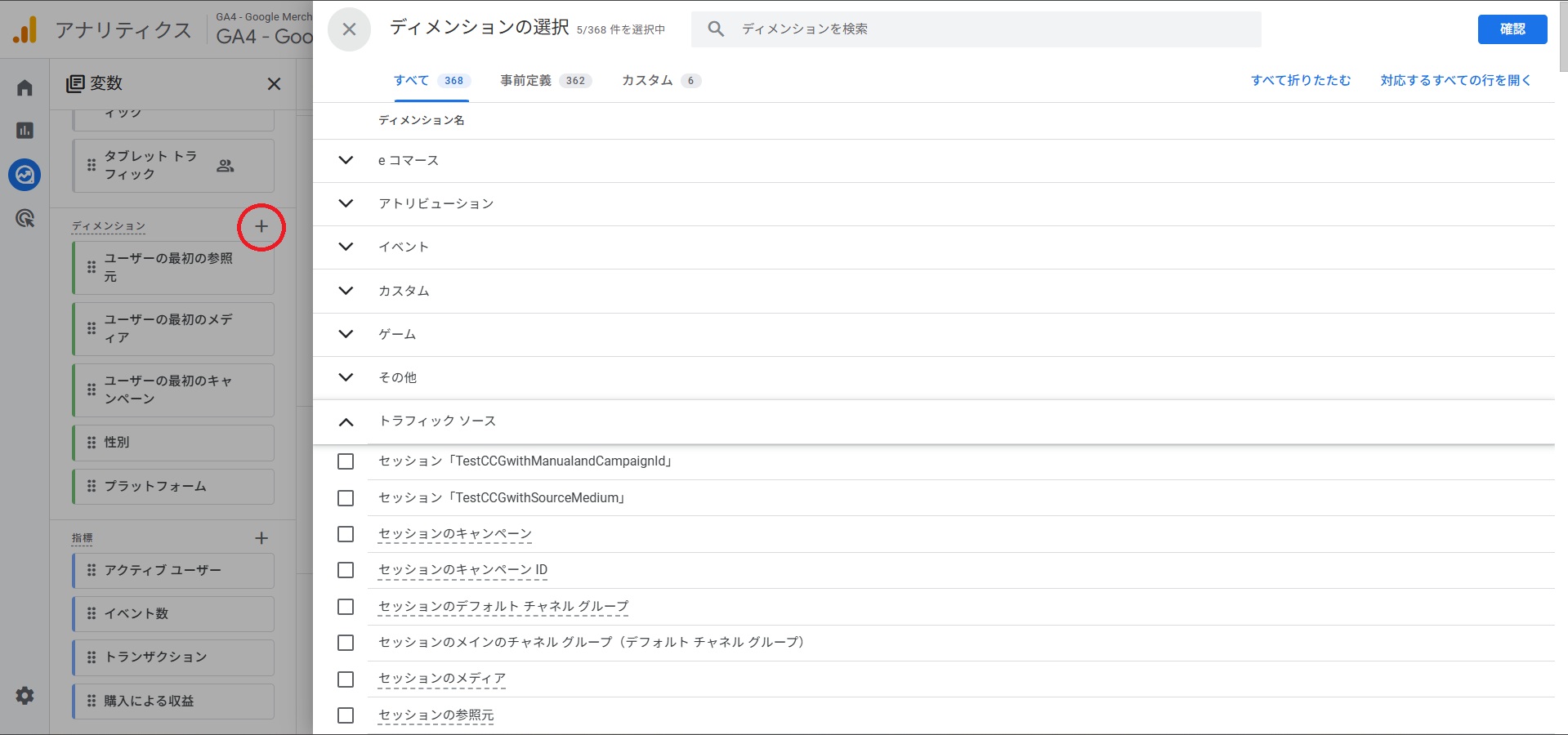Click drag handle of ユーザーの最初の参照元
1568x735 pixels.
click(x=92, y=267)
